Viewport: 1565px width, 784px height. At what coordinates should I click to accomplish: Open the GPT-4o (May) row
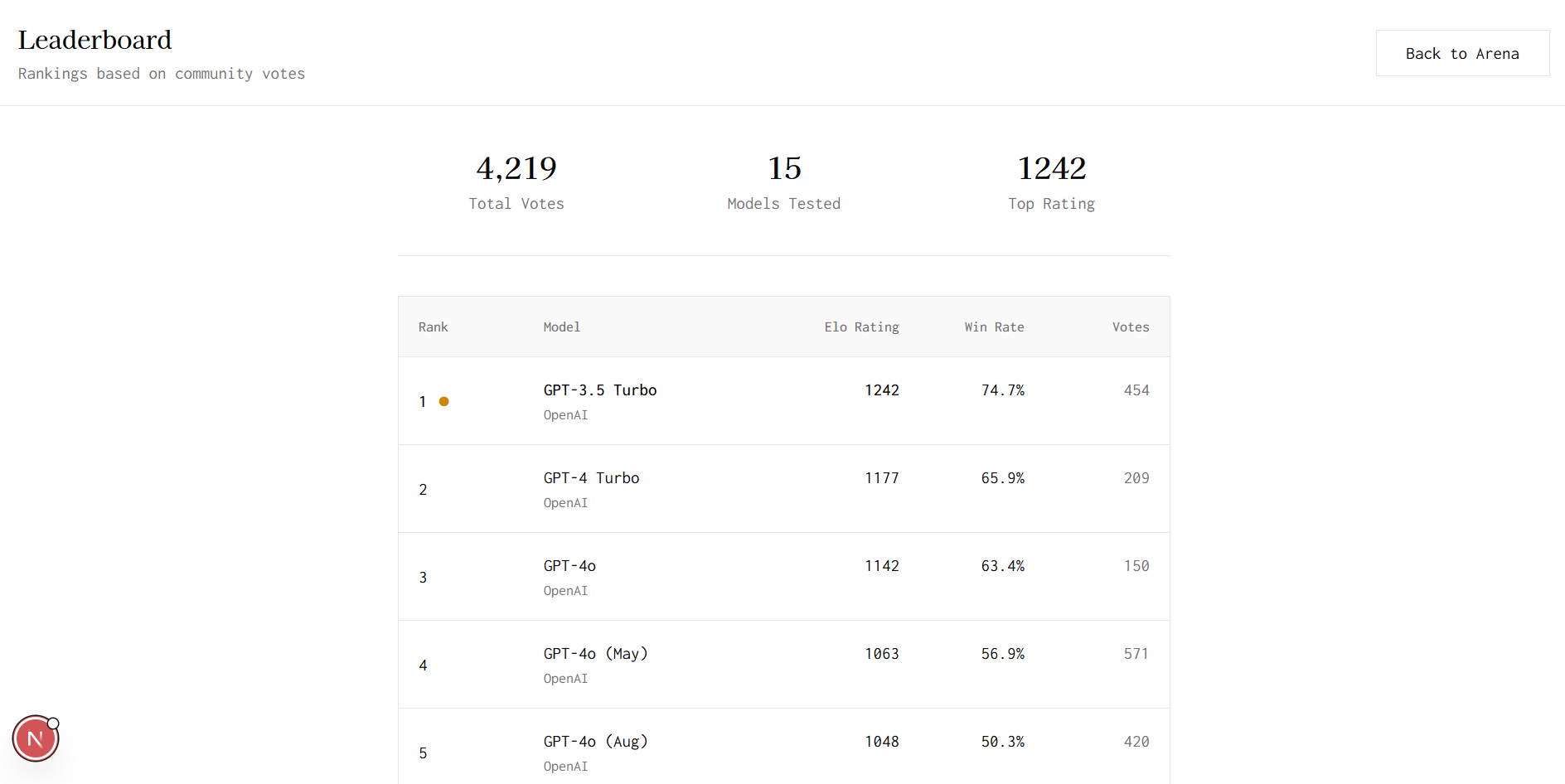(784, 665)
